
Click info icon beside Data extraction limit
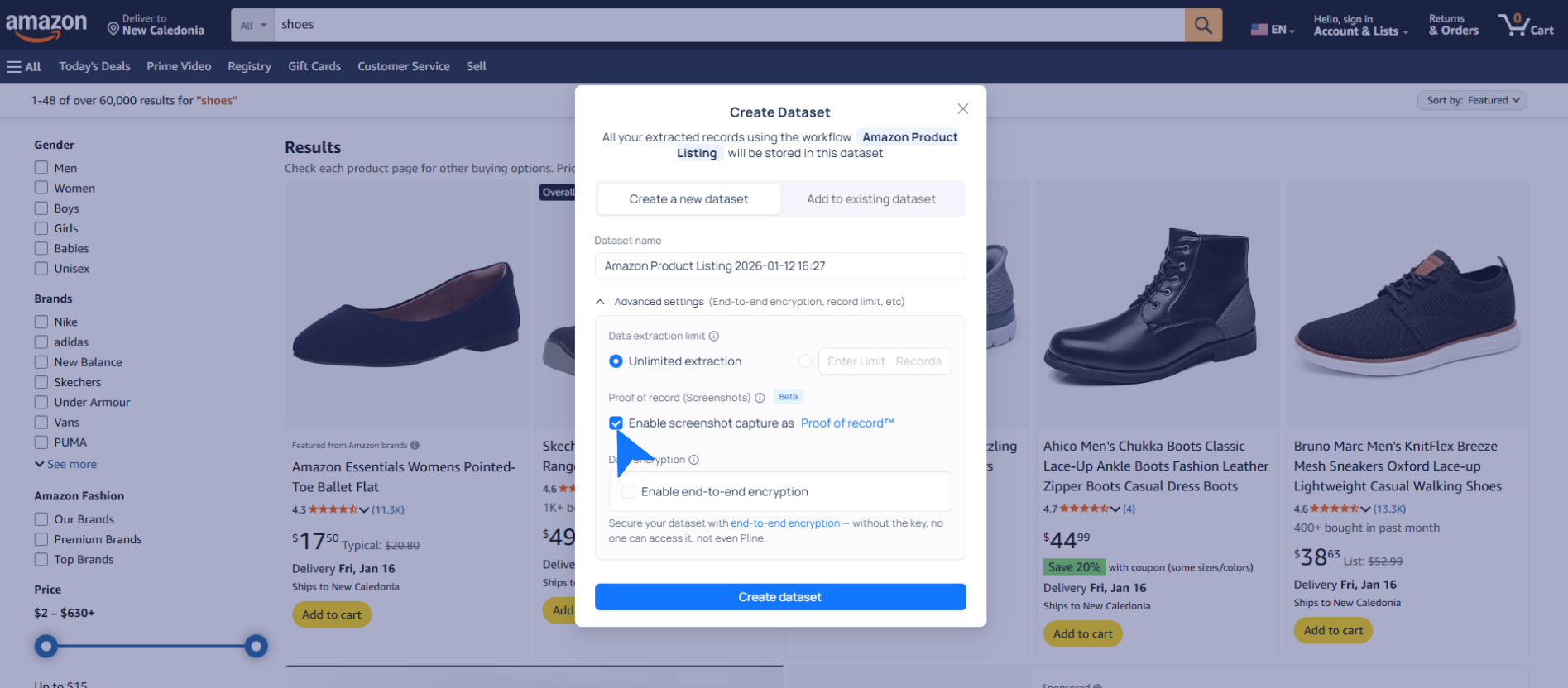714,337
